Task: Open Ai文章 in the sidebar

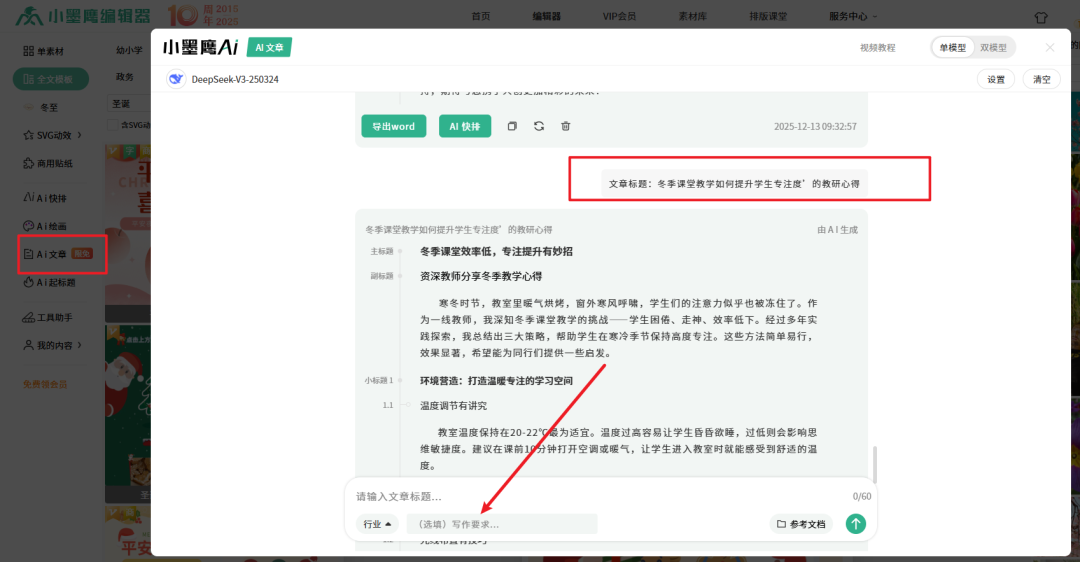Action: click(58, 254)
